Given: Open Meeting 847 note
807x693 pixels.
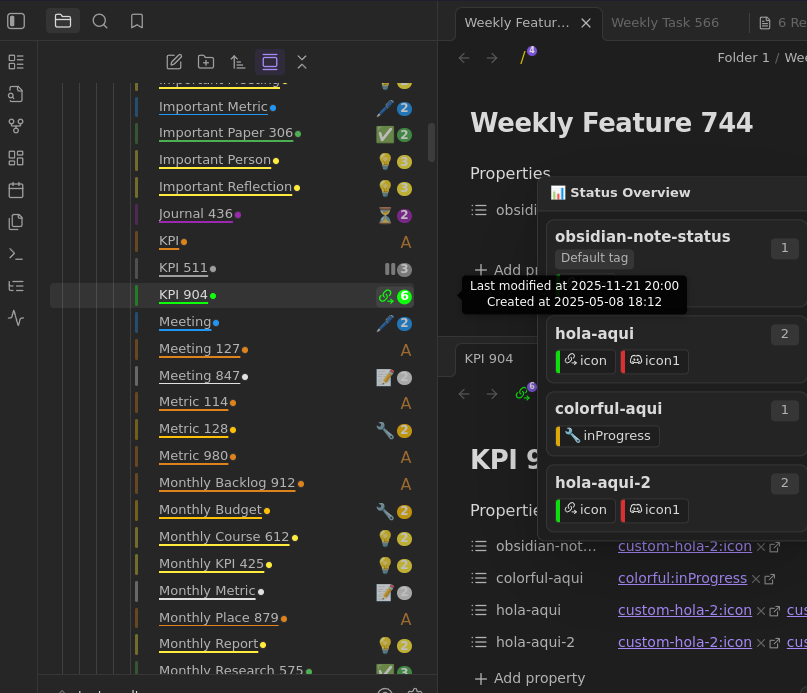Looking at the screenshot, I should 199,376.
